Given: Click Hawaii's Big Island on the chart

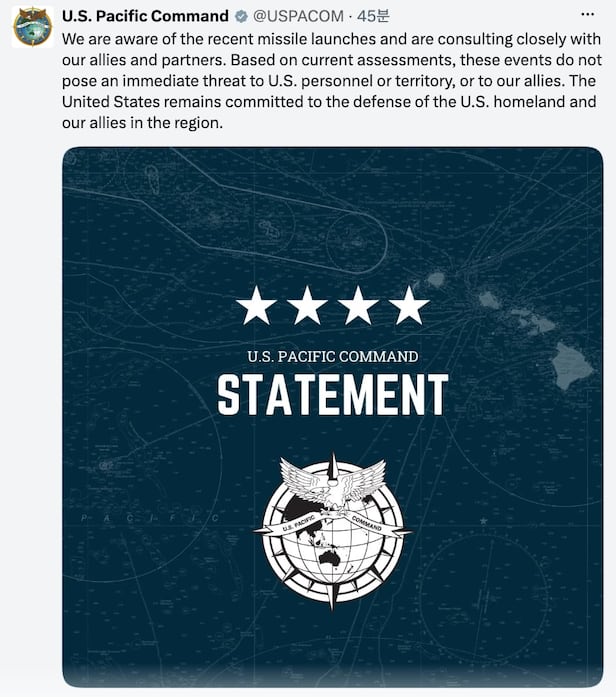Looking at the screenshot, I should [x=572, y=365].
